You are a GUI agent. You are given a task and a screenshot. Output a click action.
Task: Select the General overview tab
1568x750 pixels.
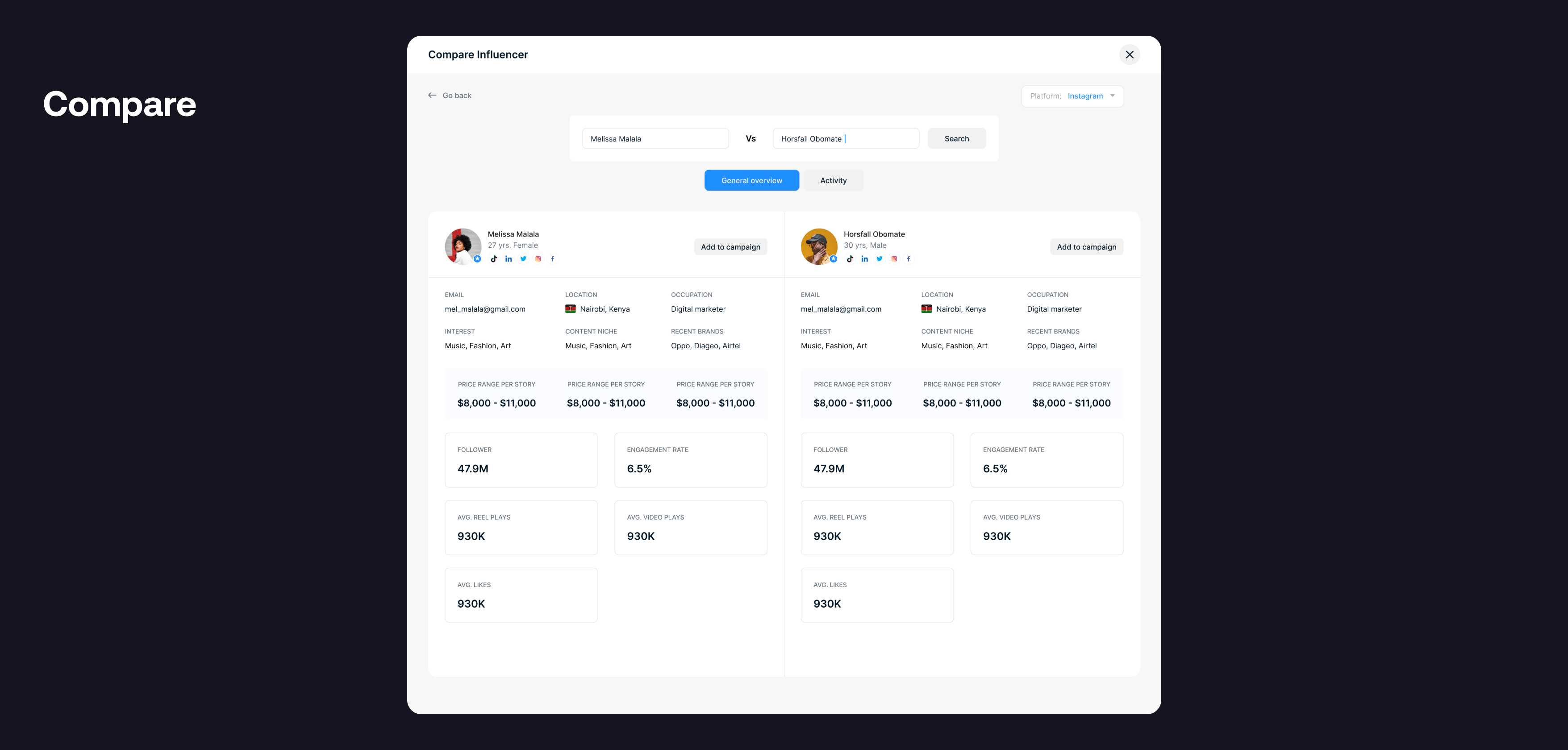(752, 180)
